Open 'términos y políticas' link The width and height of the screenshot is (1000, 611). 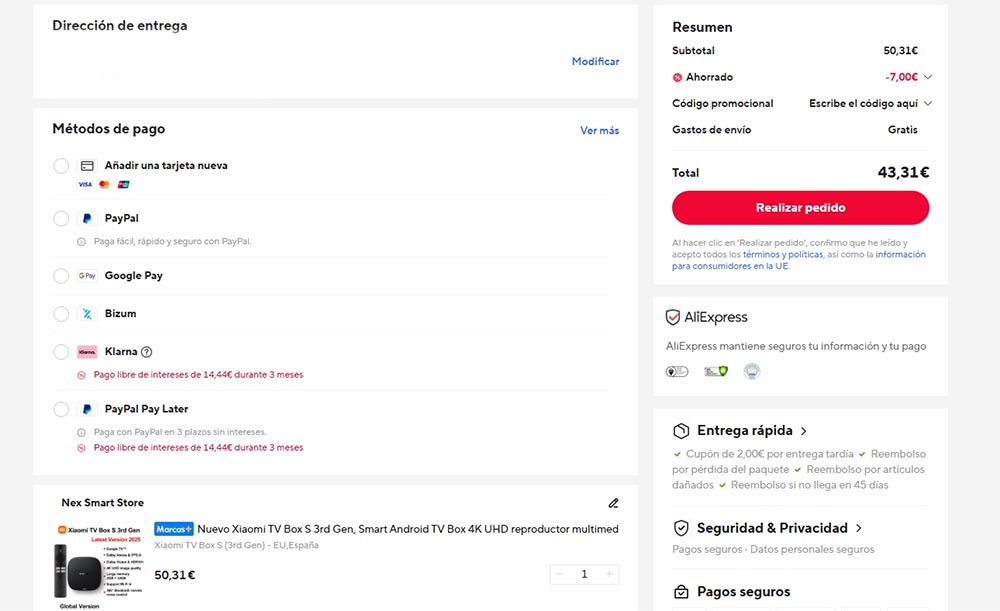pos(783,254)
